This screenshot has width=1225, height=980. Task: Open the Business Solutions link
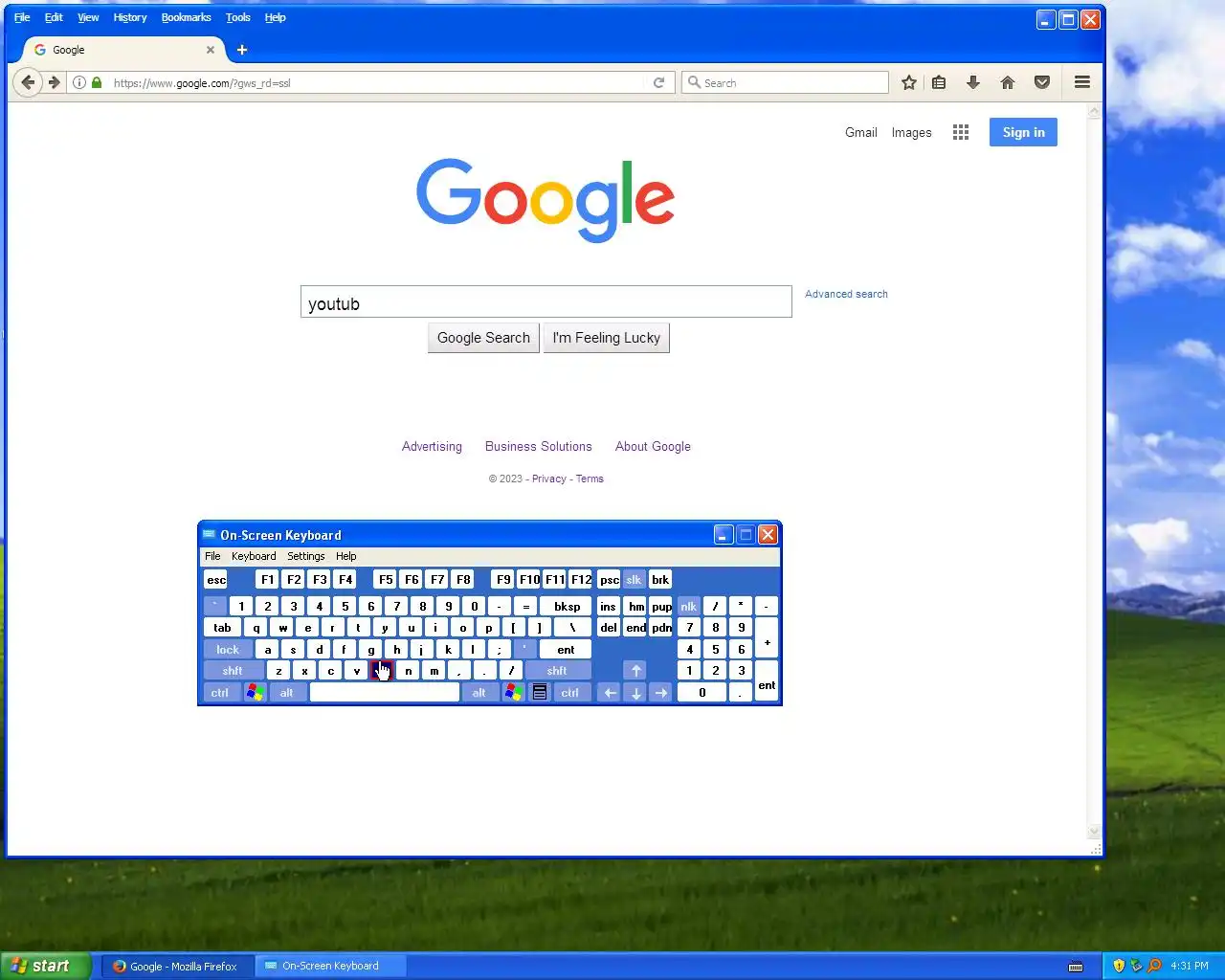pyautogui.click(x=539, y=446)
